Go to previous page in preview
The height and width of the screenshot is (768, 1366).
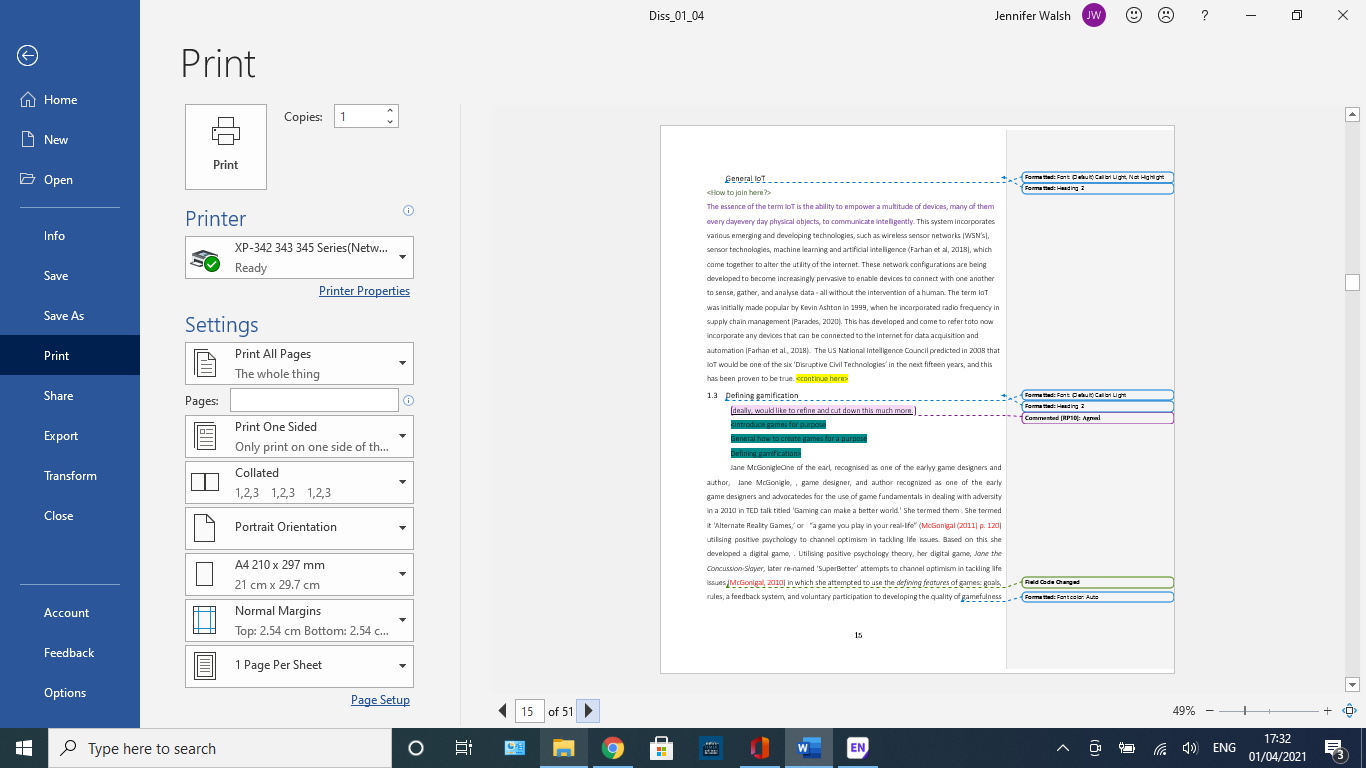point(503,711)
